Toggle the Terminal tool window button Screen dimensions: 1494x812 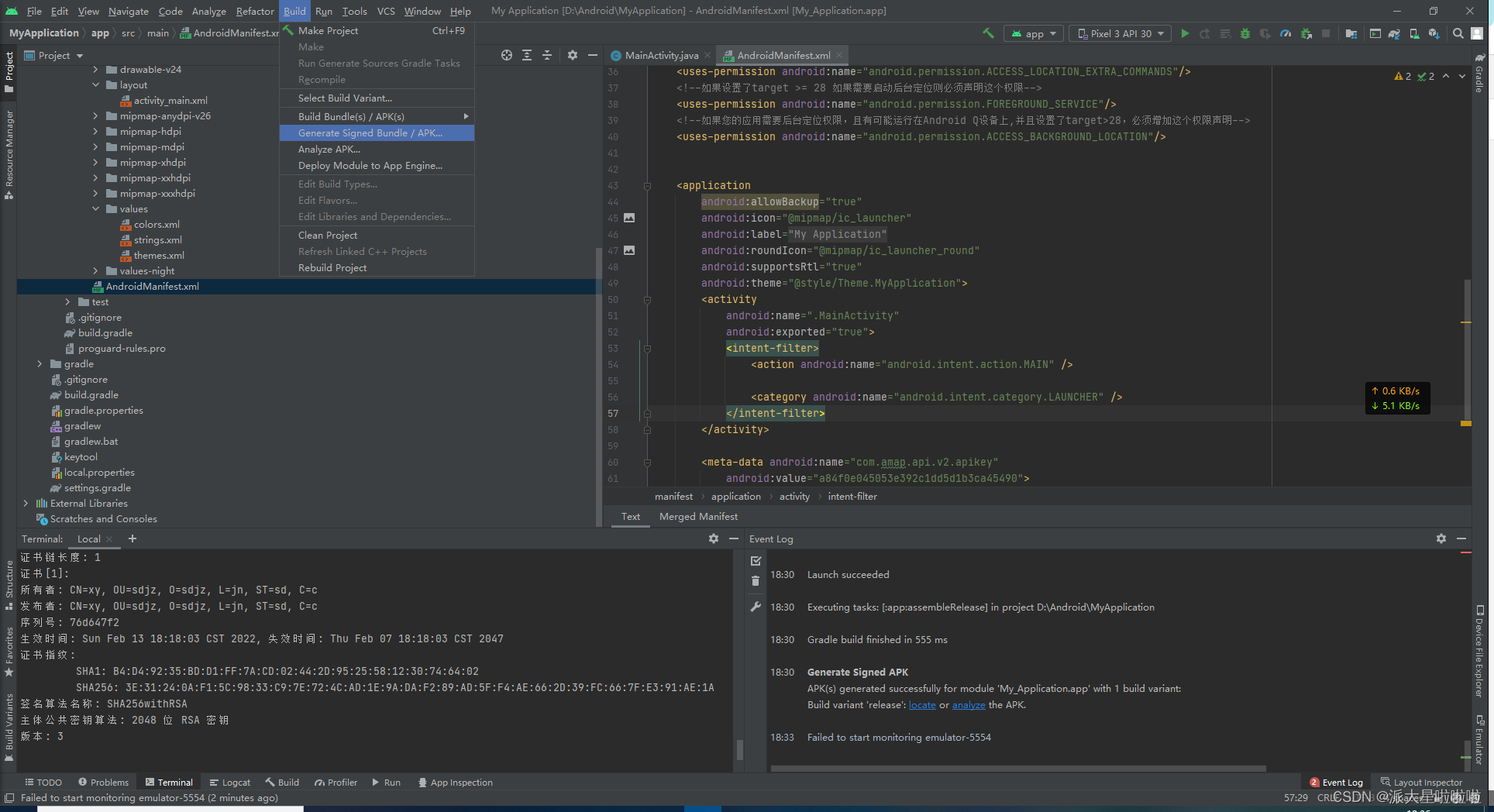coord(168,783)
